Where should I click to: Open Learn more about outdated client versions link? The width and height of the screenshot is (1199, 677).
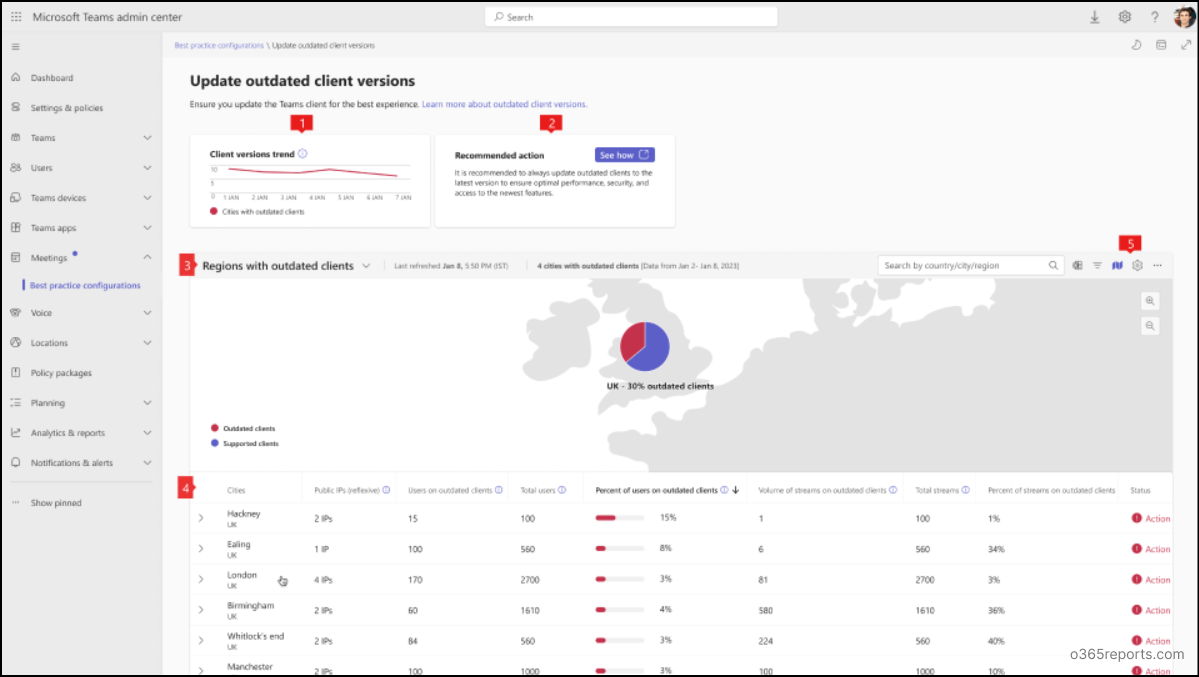click(505, 104)
